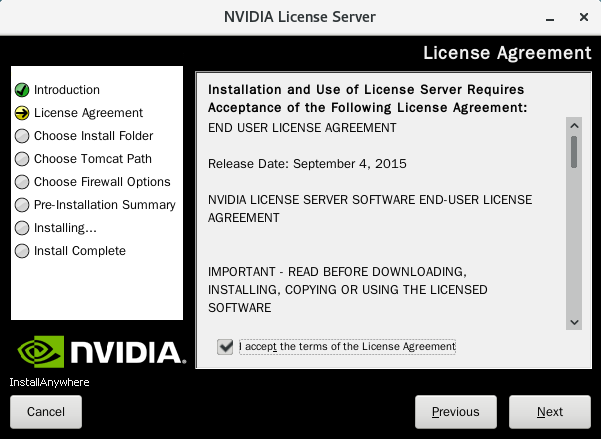Go to the Next installer step

[x=550, y=412]
